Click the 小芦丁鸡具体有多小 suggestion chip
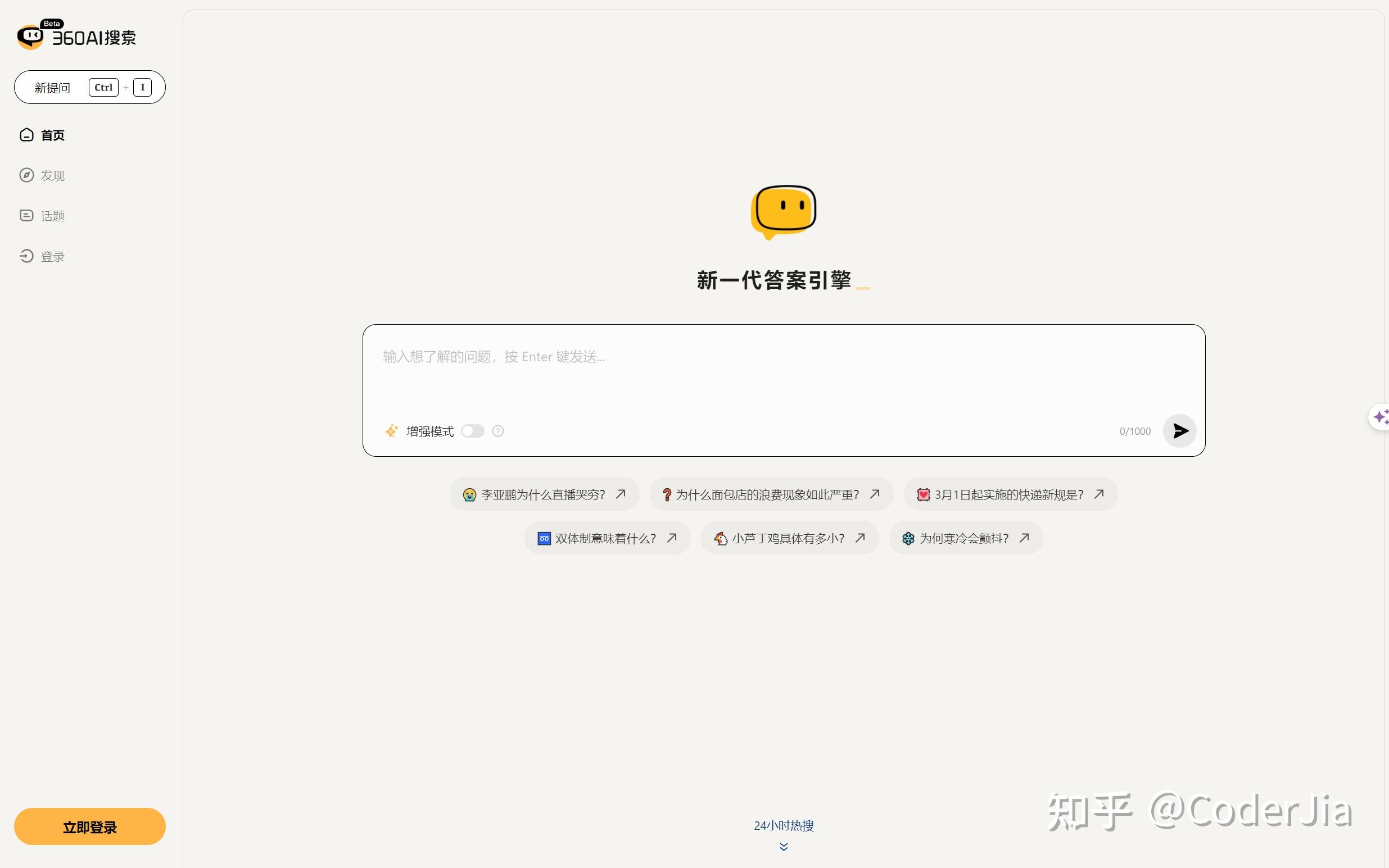1389x868 pixels. (789, 538)
